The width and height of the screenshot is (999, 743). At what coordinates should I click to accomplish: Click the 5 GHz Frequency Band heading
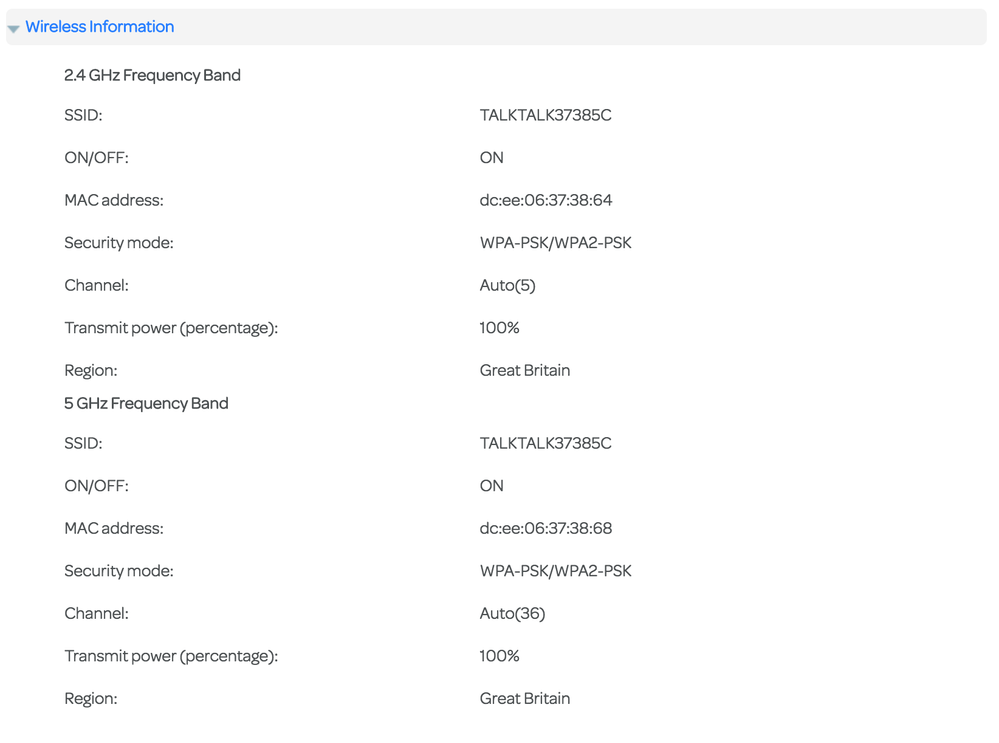[146, 403]
